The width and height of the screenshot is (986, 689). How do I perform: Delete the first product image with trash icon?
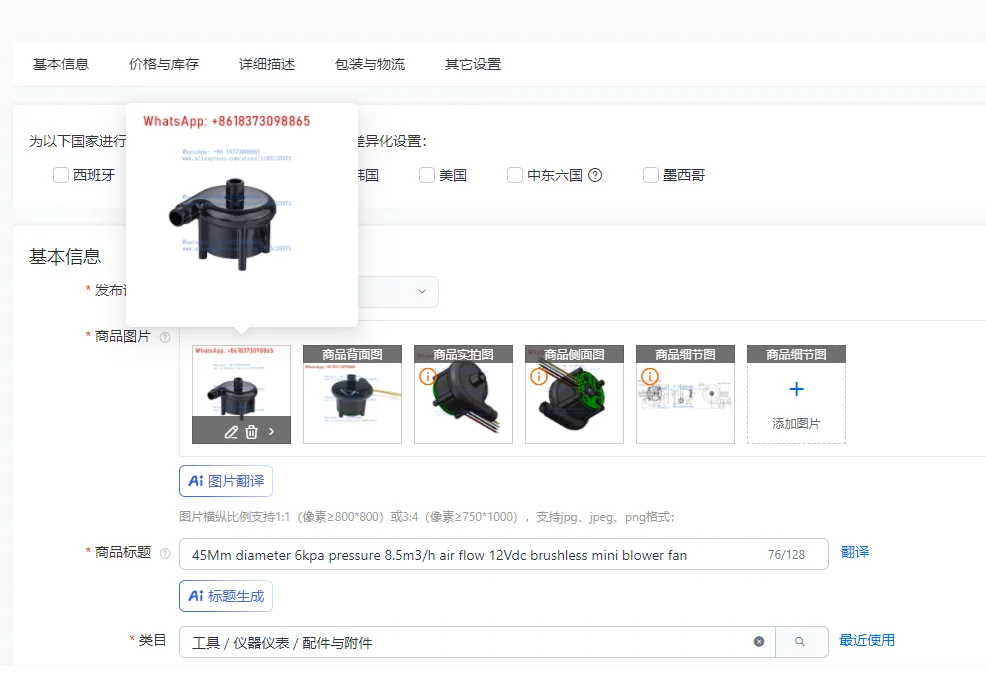pos(252,432)
